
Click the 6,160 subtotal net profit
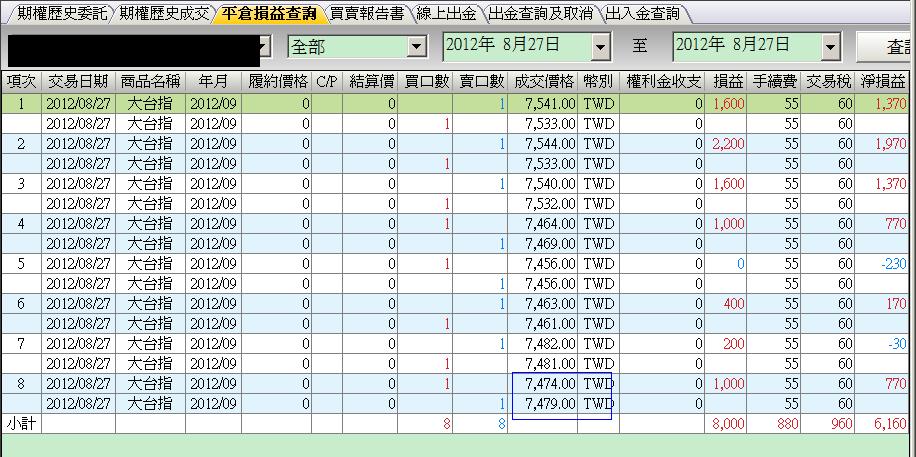[x=883, y=424]
